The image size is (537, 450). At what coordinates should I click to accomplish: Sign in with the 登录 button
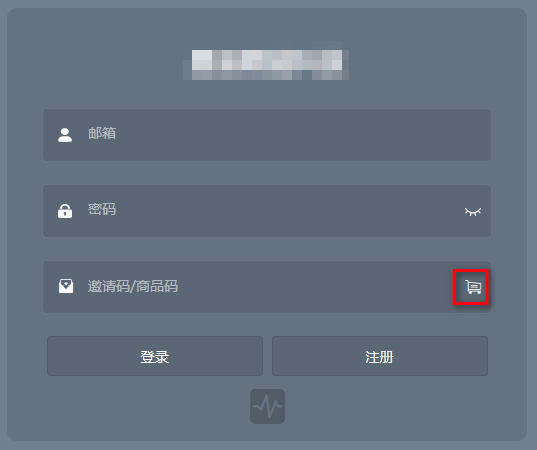click(x=155, y=356)
